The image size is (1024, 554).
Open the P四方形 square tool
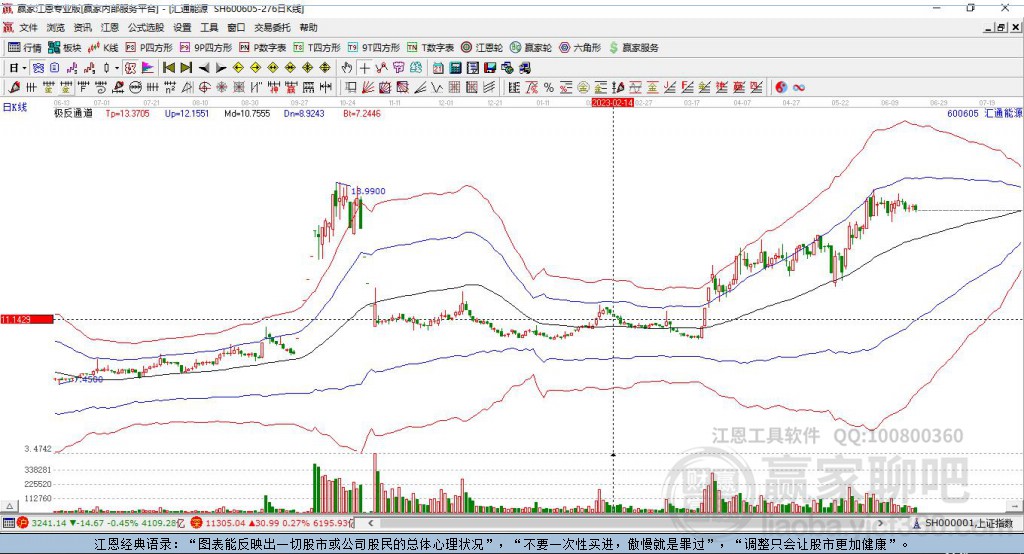tap(149, 48)
